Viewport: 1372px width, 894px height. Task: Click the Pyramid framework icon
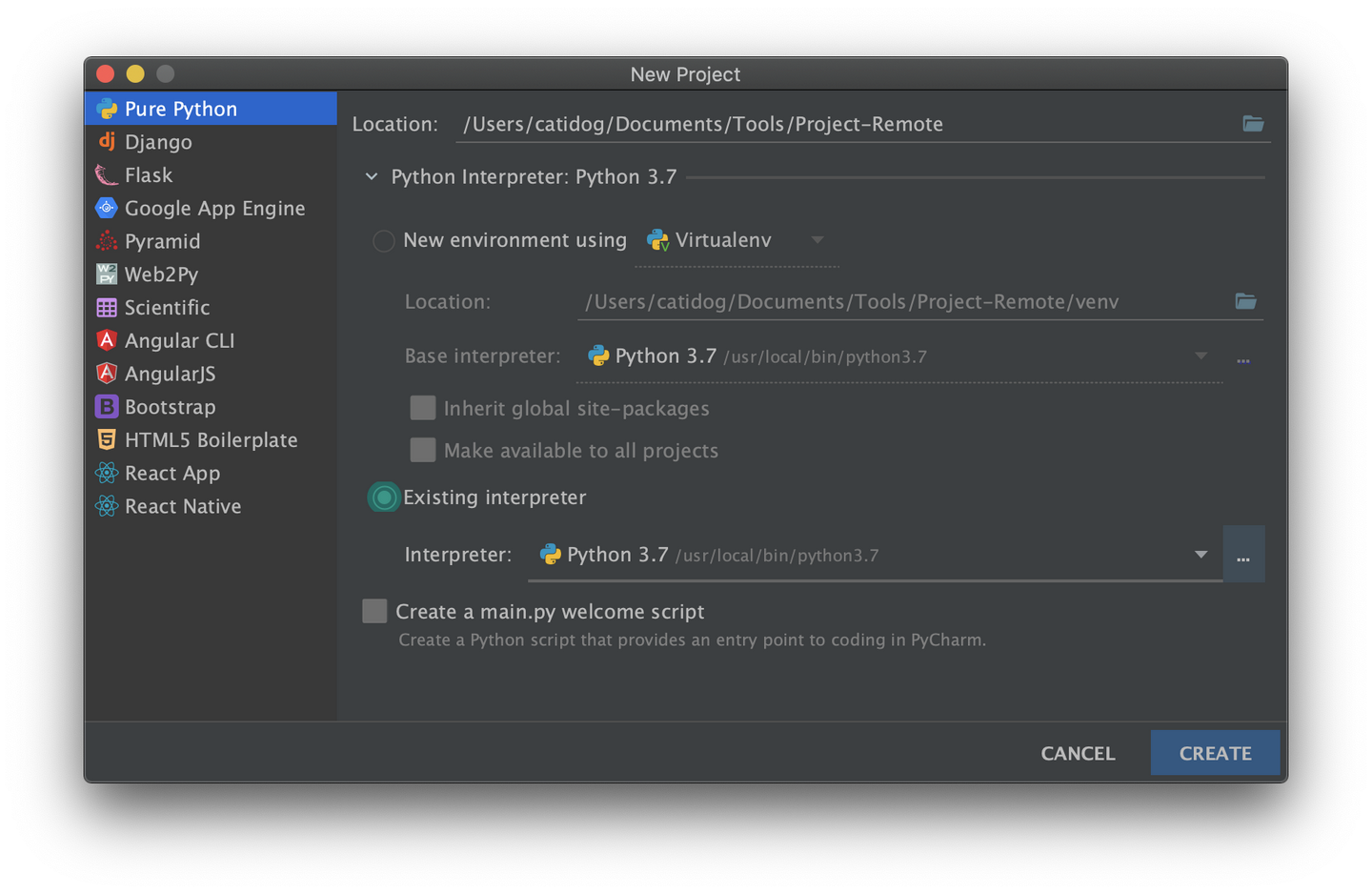107,241
